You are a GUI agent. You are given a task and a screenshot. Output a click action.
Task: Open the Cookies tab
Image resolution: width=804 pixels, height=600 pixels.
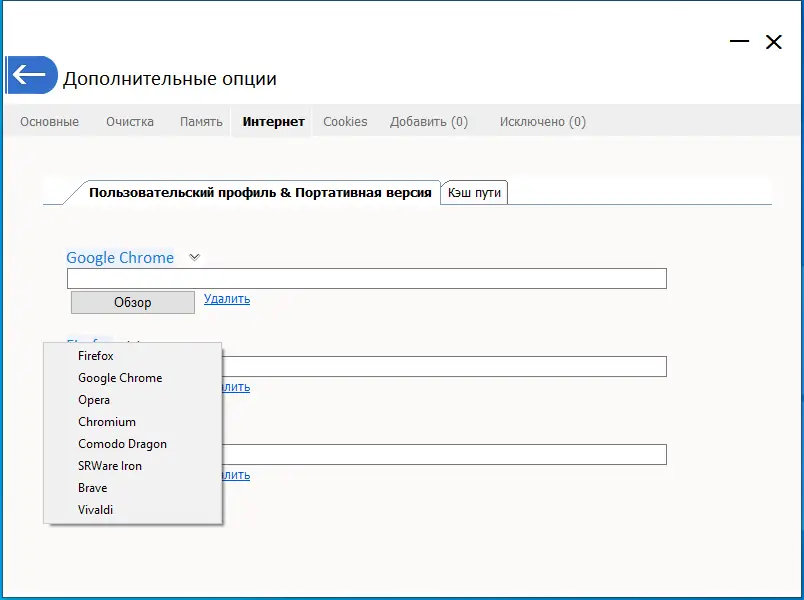[x=345, y=122]
